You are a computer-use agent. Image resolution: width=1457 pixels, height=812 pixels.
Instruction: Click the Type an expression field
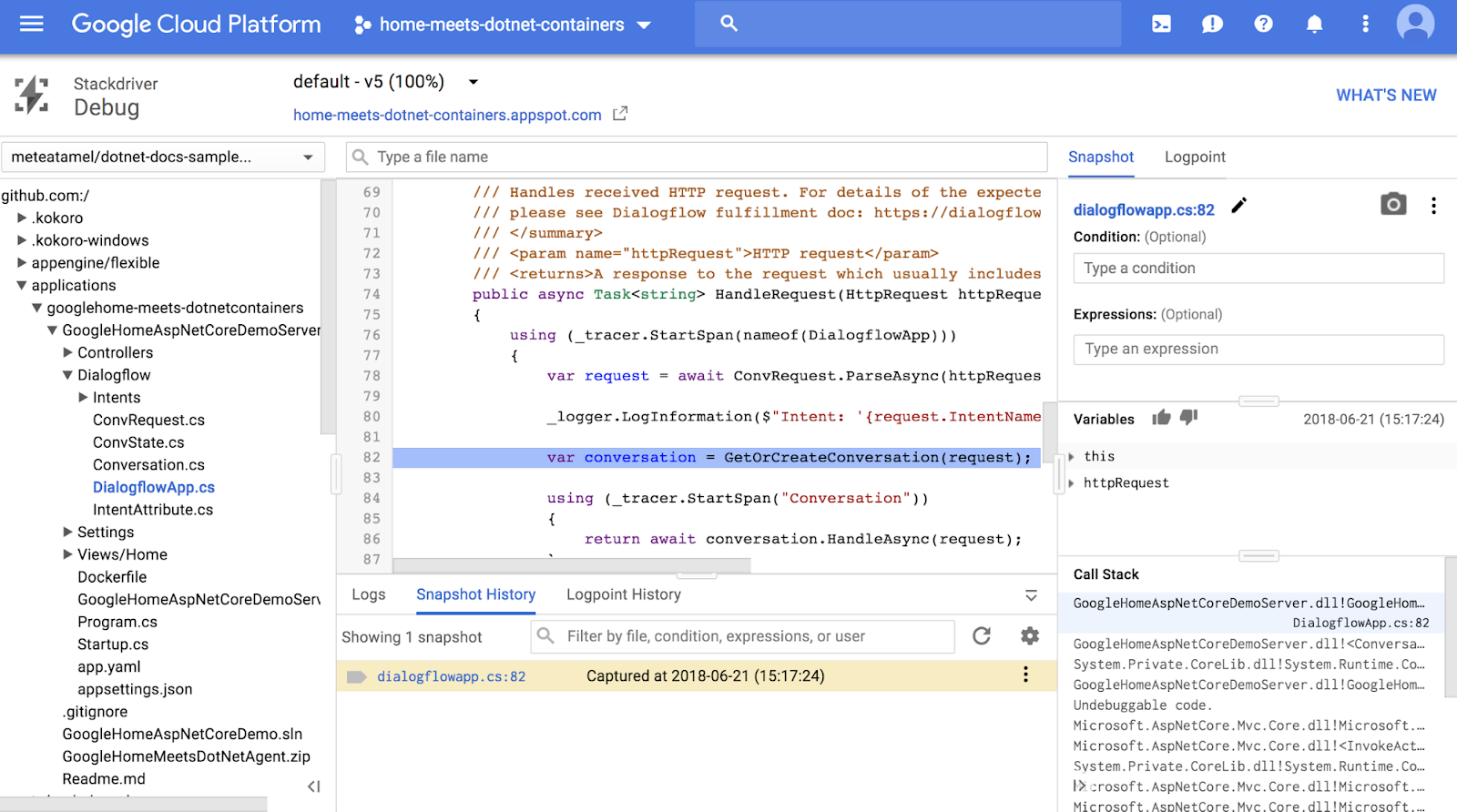point(1258,349)
